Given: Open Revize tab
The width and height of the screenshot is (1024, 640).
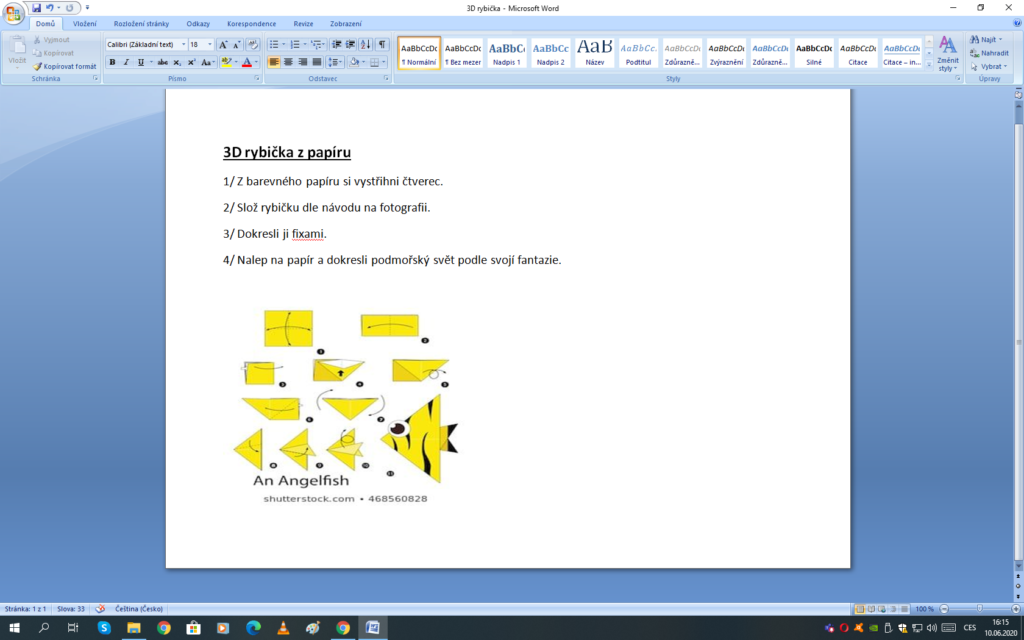Looking at the screenshot, I should 303,24.
